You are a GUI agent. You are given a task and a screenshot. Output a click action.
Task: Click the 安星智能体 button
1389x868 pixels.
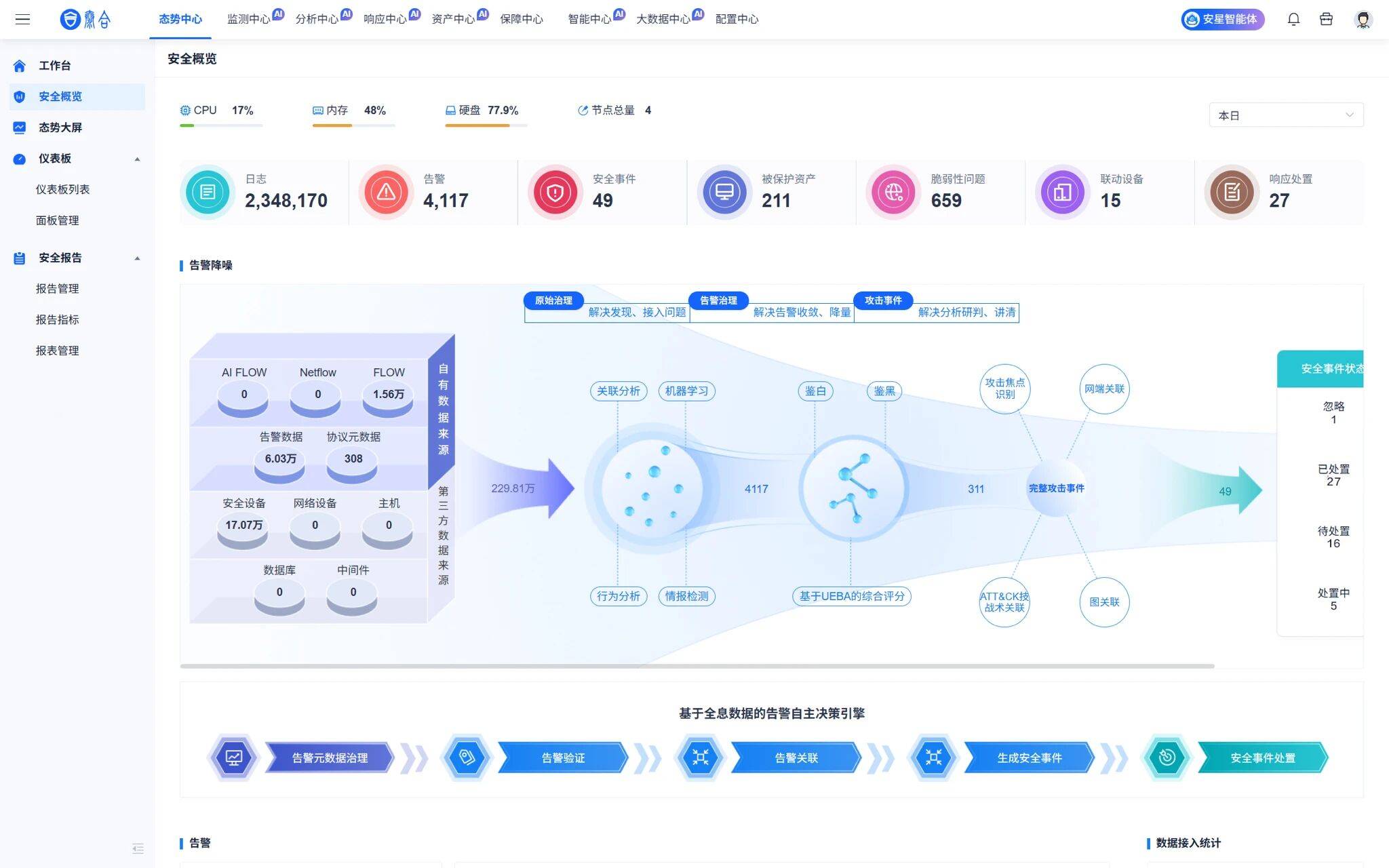pos(1222,19)
